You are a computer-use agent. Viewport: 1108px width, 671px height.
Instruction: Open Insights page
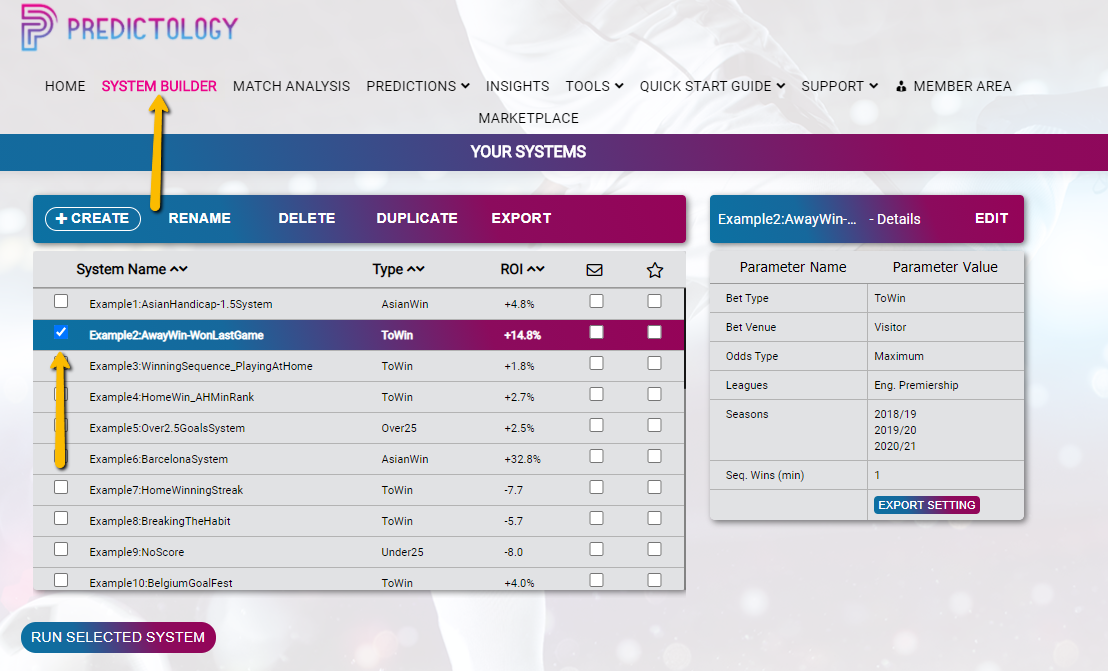coord(517,86)
